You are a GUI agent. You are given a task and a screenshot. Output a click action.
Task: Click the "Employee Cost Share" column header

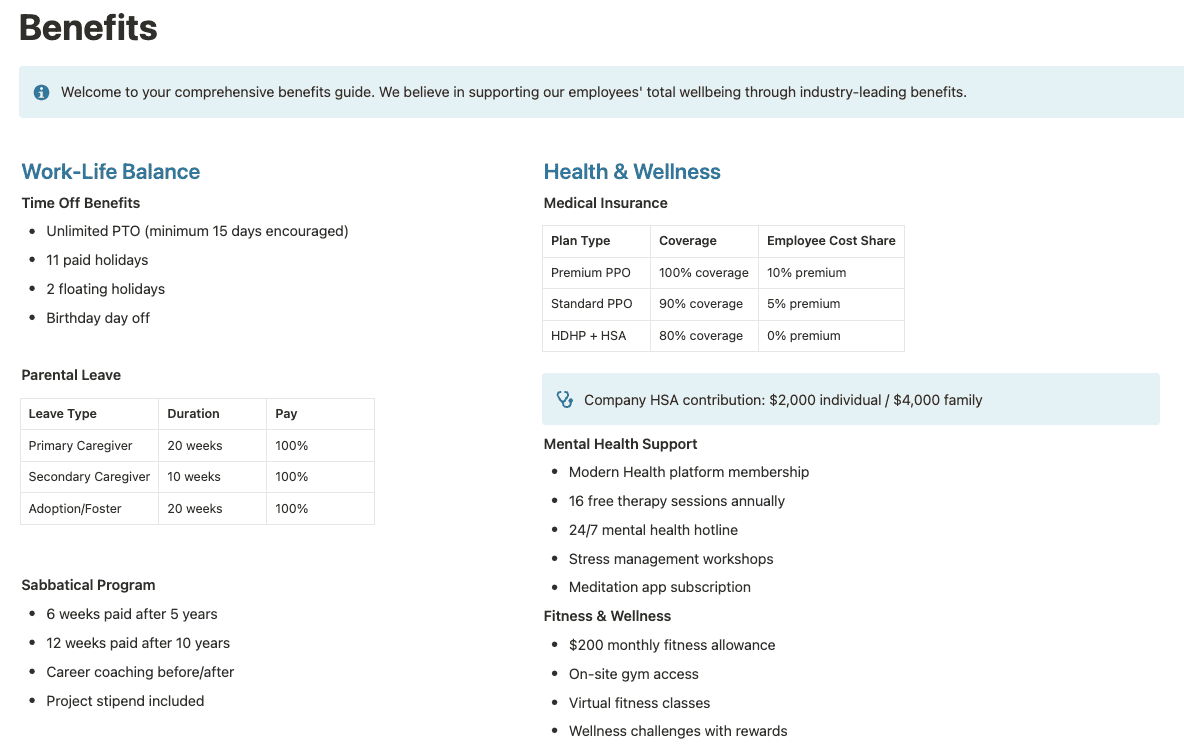(831, 241)
